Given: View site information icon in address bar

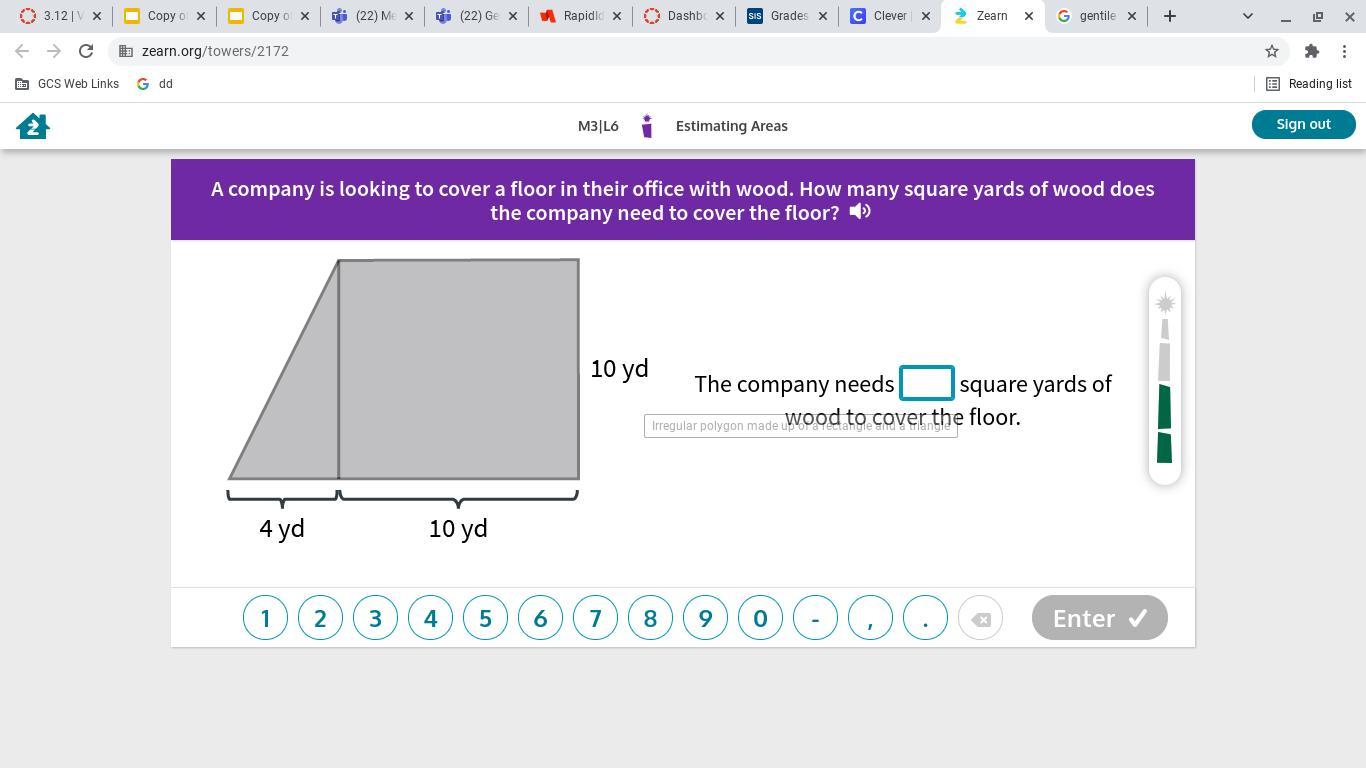Looking at the screenshot, I should pyautogui.click(x=126, y=51).
